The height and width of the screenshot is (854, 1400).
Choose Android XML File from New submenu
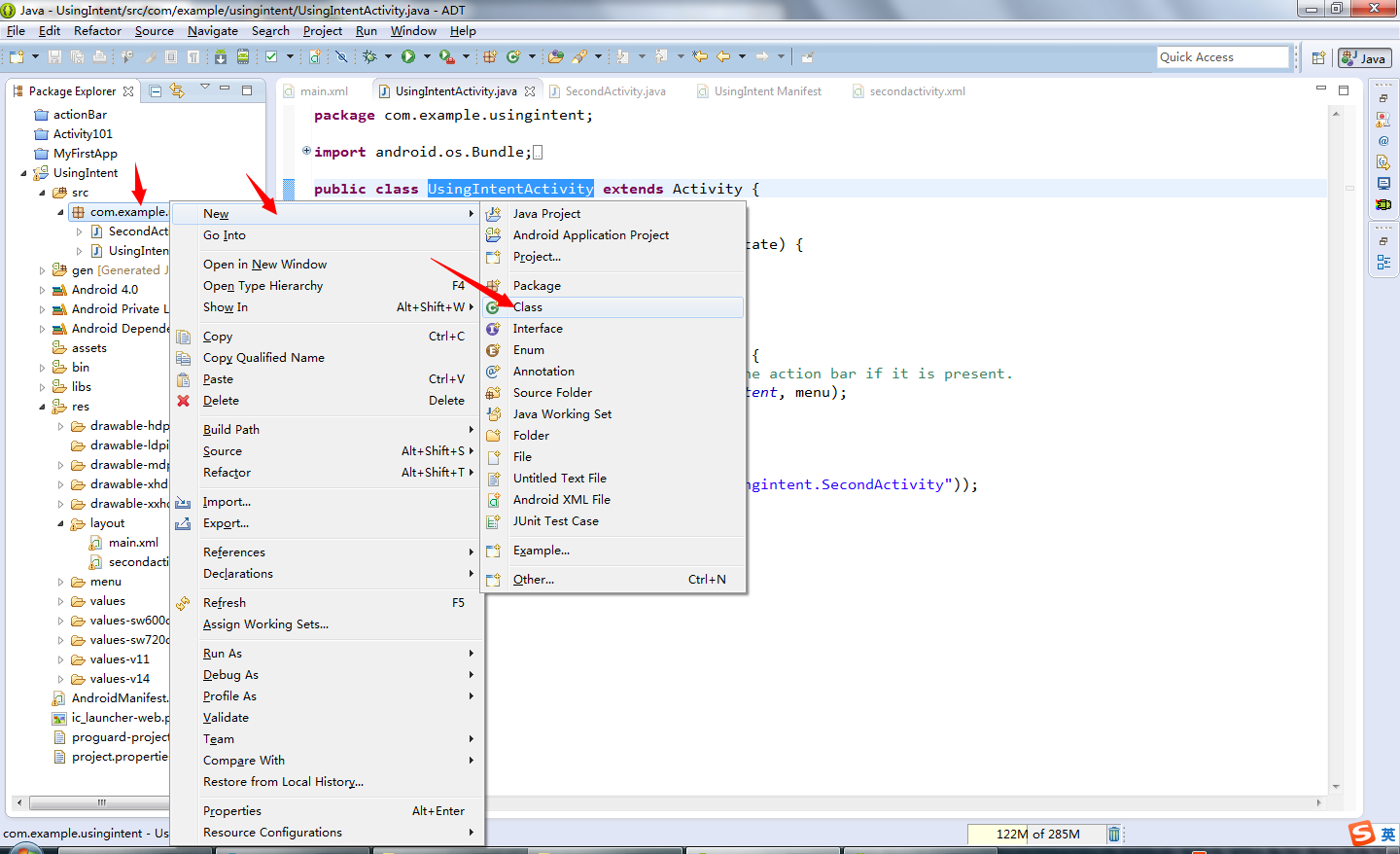point(613,500)
